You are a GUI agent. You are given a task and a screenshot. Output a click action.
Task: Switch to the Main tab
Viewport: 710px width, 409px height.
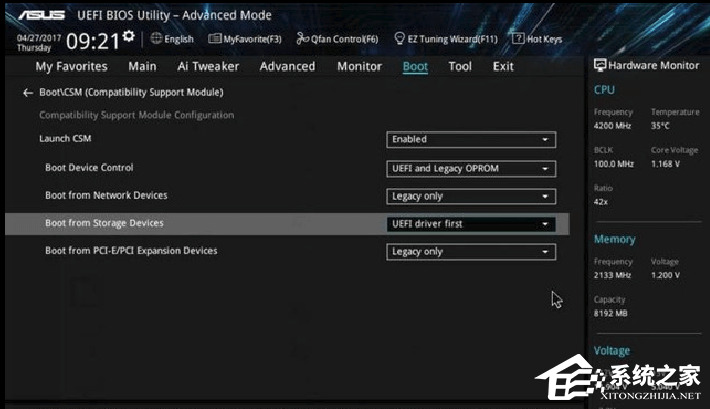click(x=142, y=67)
